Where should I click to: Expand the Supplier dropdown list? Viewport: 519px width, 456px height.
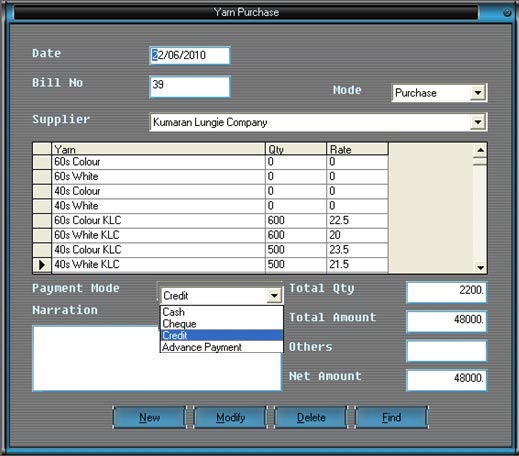point(478,122)
